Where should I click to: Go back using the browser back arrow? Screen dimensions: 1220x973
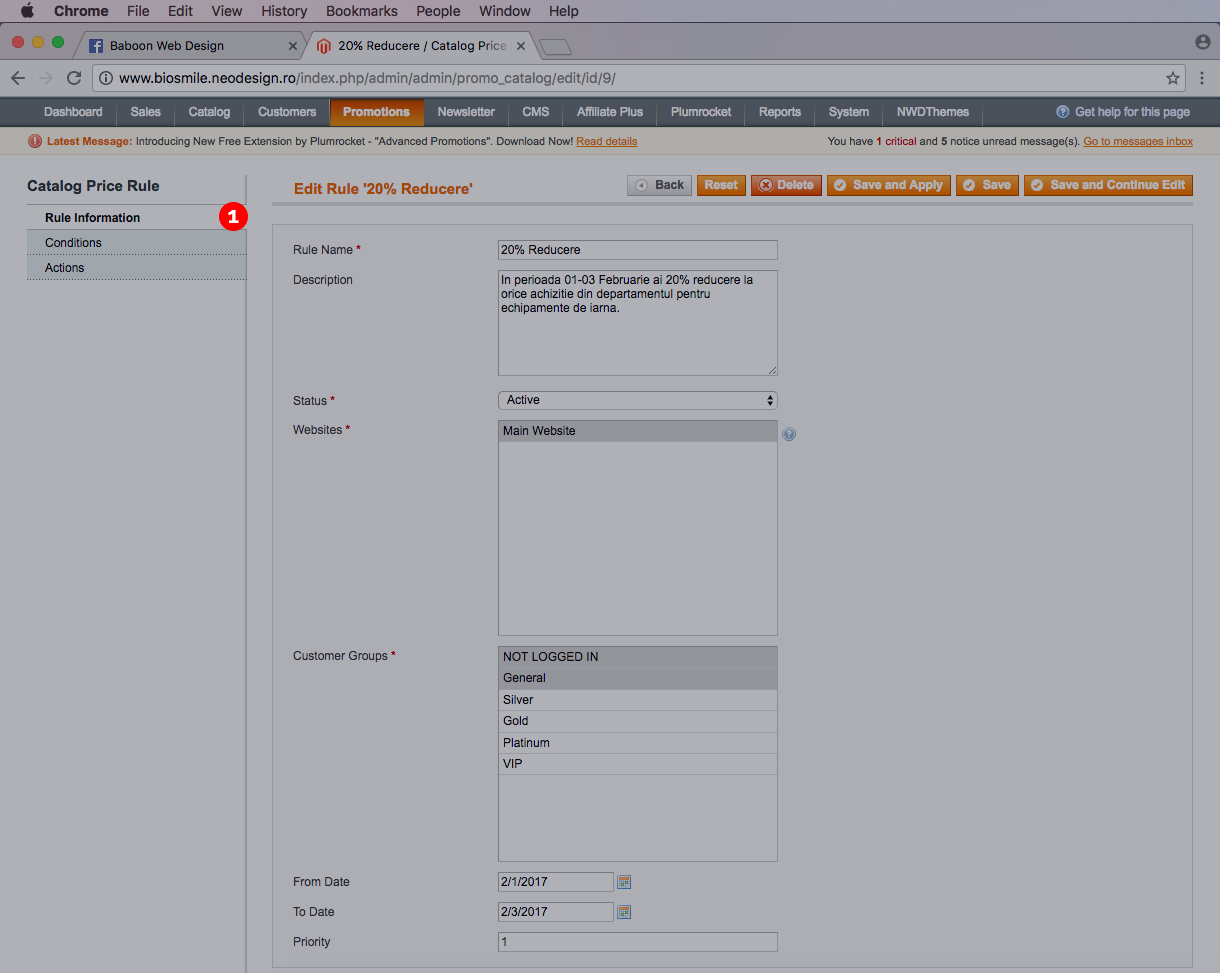[17, 77]
